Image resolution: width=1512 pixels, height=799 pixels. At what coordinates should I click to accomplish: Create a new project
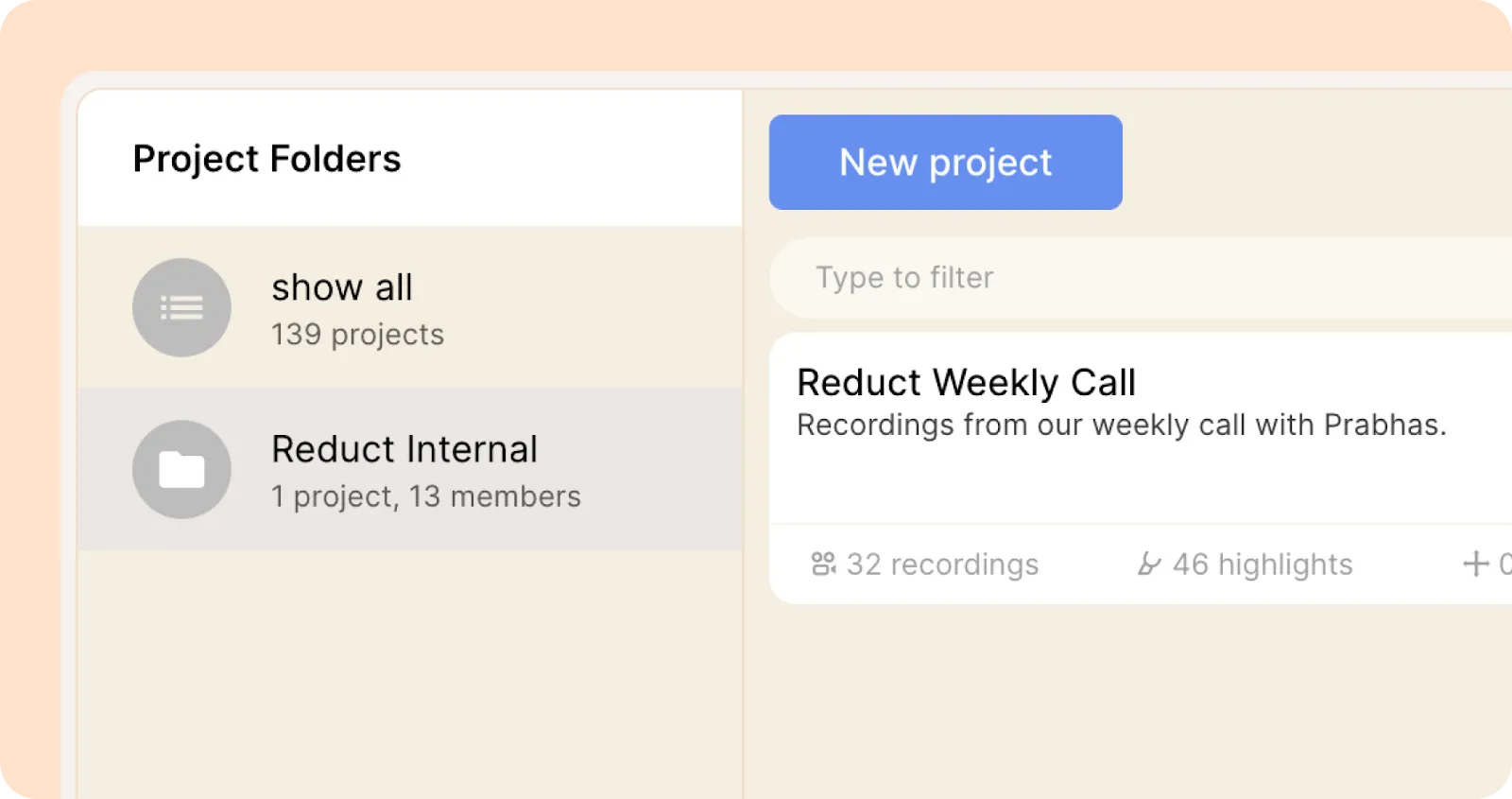pos(945,163)
